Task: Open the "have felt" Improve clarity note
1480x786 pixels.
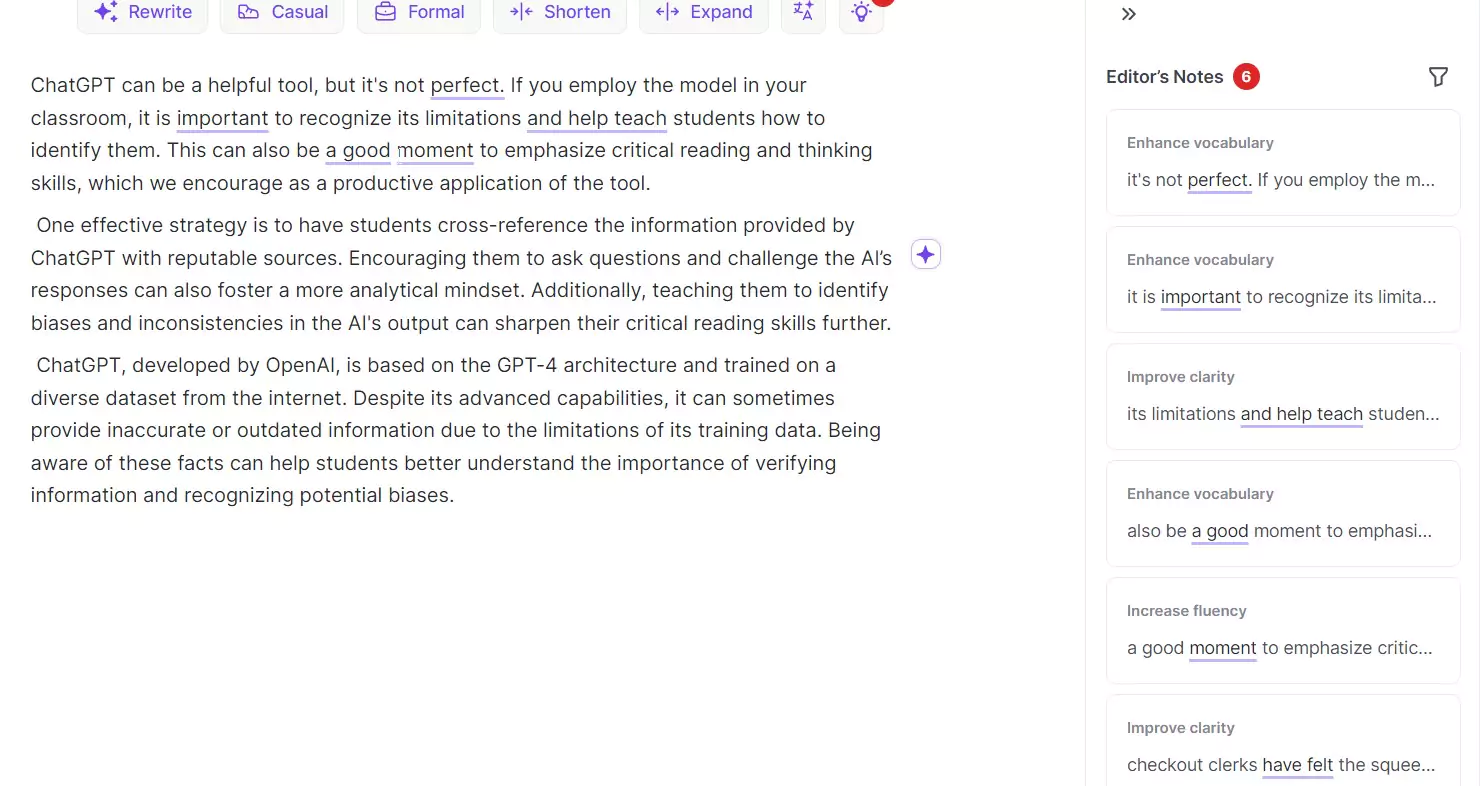Action: coord(1283,740)
